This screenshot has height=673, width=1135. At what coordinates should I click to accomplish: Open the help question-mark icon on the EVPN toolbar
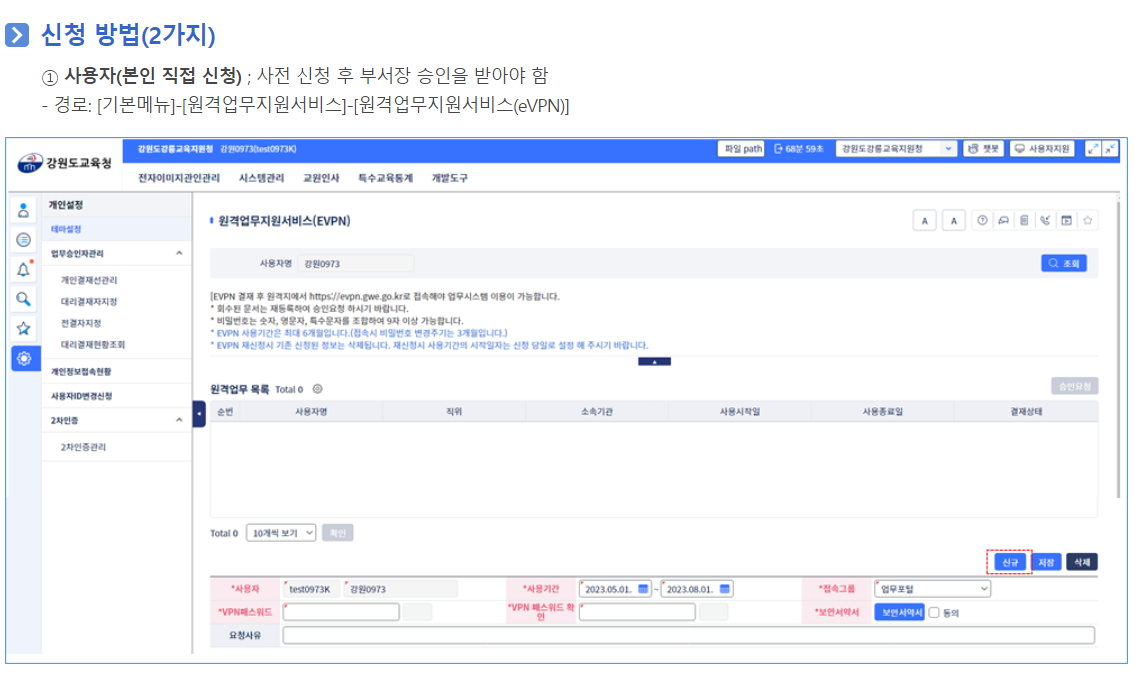pyautogui.click(x=983, y=219)
